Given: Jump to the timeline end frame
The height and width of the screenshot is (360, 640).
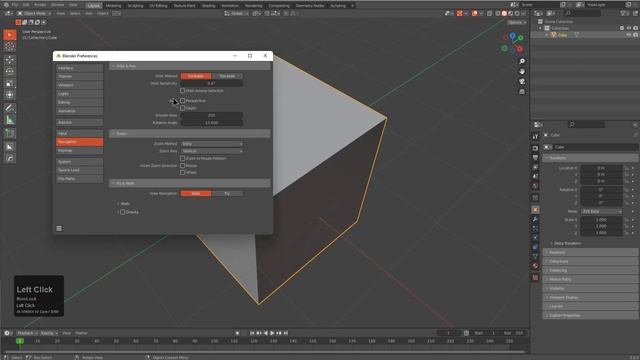Looking at the screenshot, I should [x=286, y=333].
